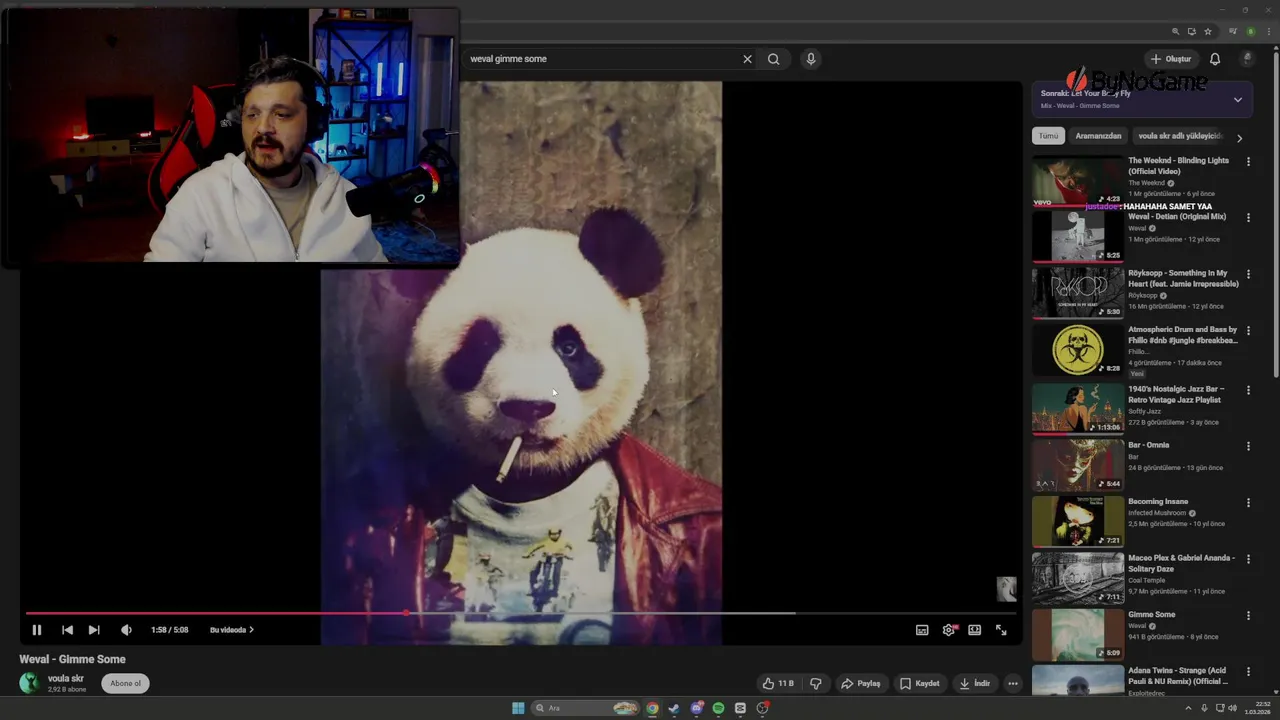Open options for Weval Gimme Some suggestion
The height and width of the screenshot is (720, 1280).
pyautogui.click(x=1248, y=615)
